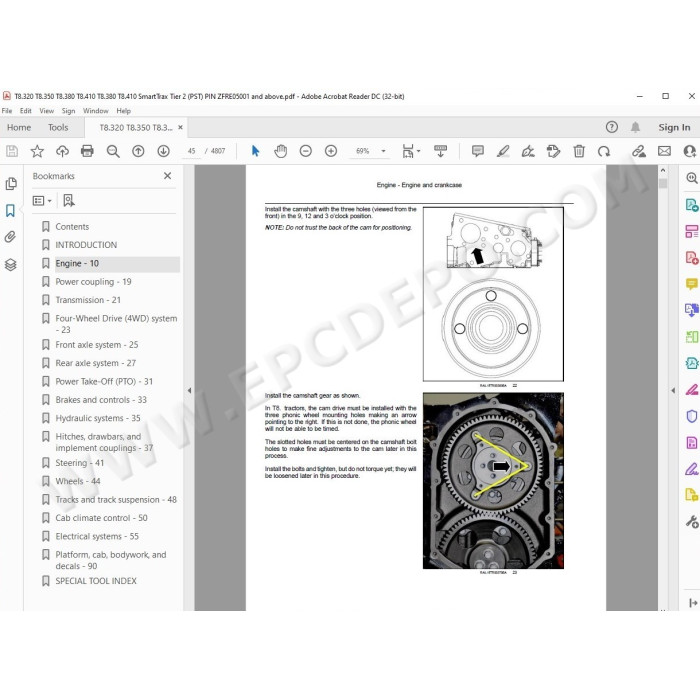700x700 pixels.
Task: Open the Edit menu
Action: pyautogui.click(x=25, y=111)
